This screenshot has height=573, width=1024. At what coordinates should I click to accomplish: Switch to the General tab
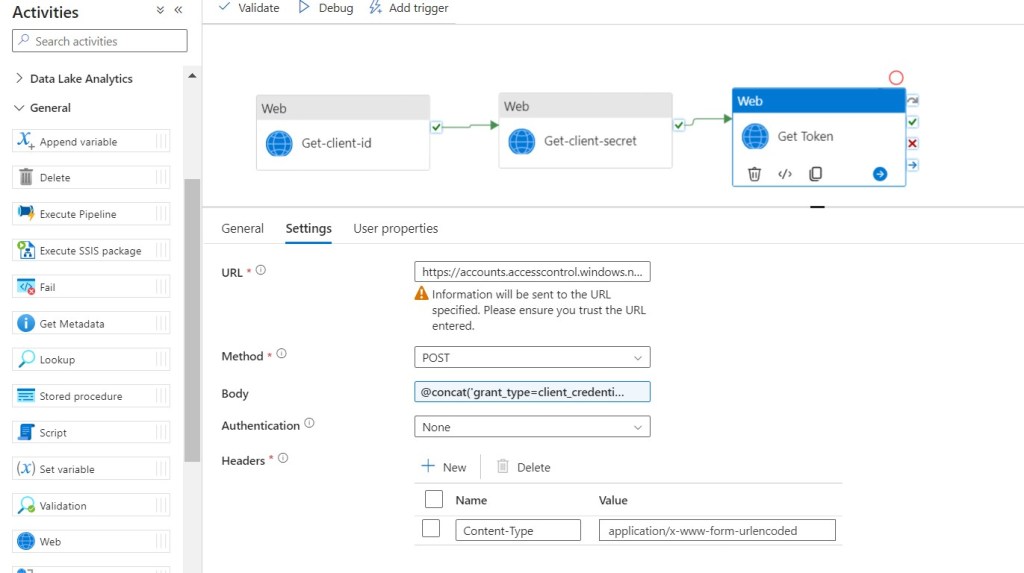(x=242, y=228)
